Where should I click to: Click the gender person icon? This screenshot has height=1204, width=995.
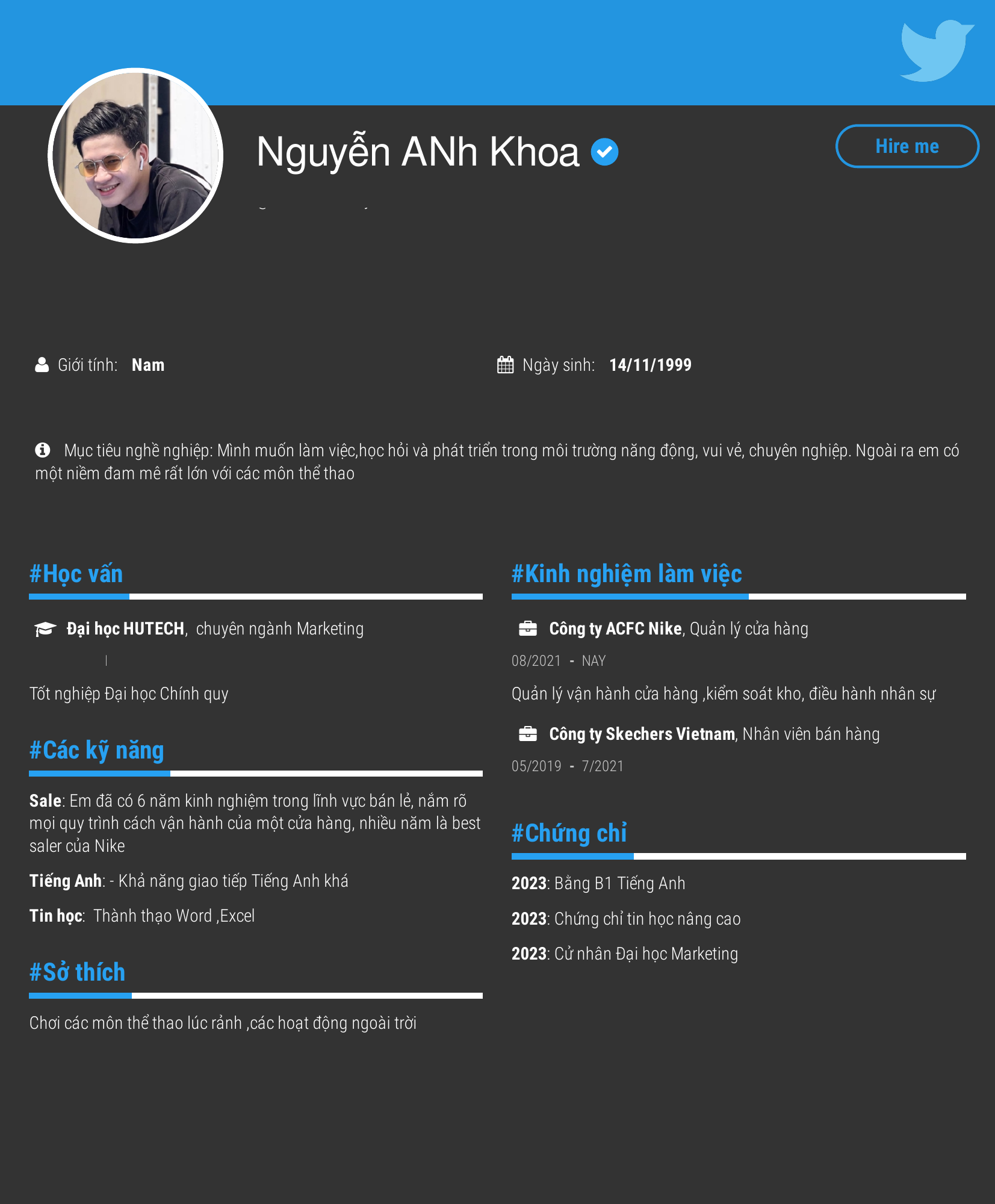[42, 365]
